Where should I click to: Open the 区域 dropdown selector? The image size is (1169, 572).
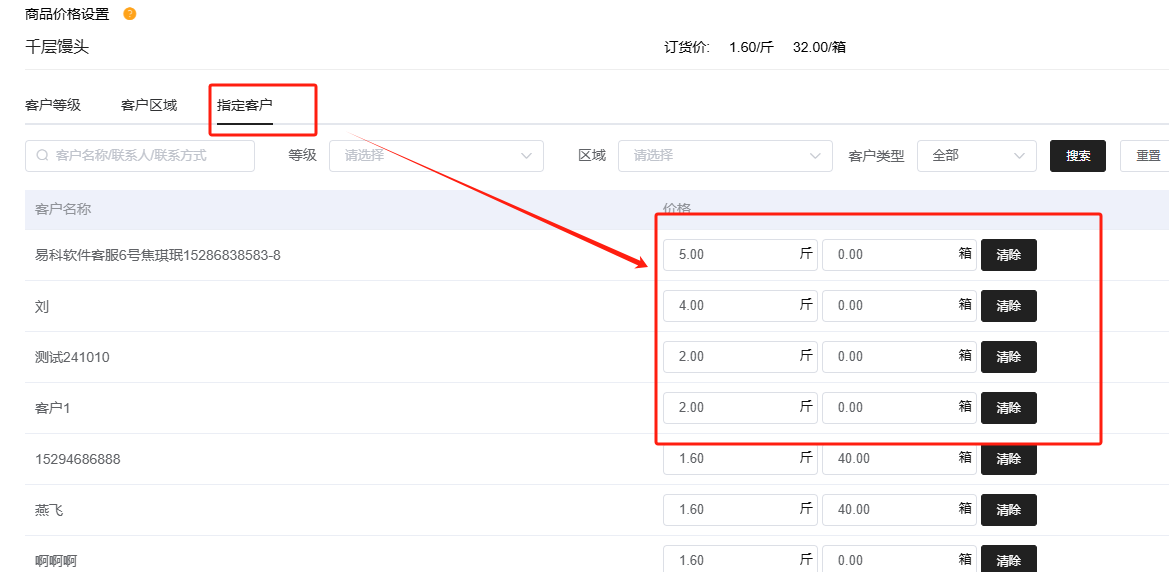click(725, 156)
